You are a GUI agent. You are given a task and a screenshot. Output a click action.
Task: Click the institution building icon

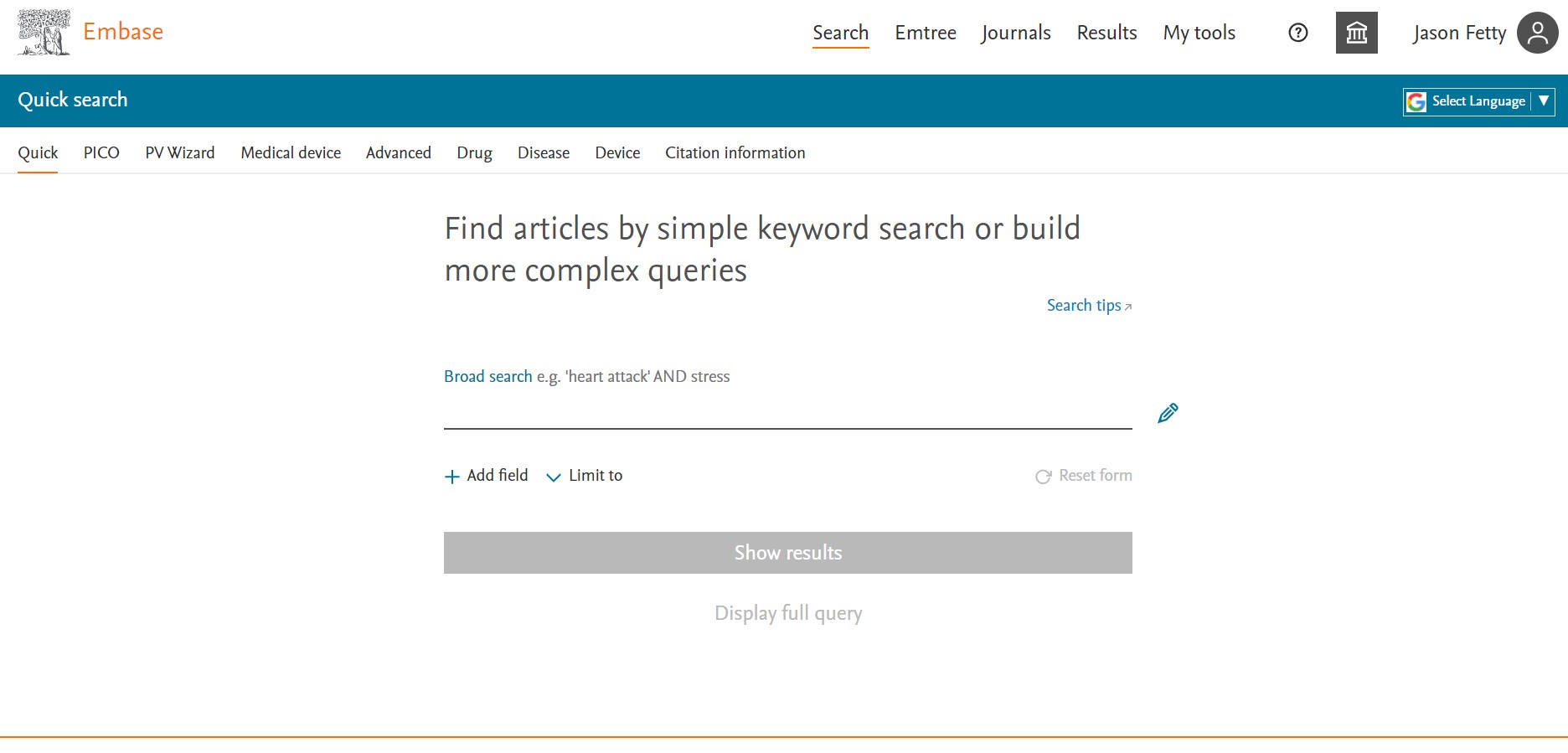coord(1356,33)
